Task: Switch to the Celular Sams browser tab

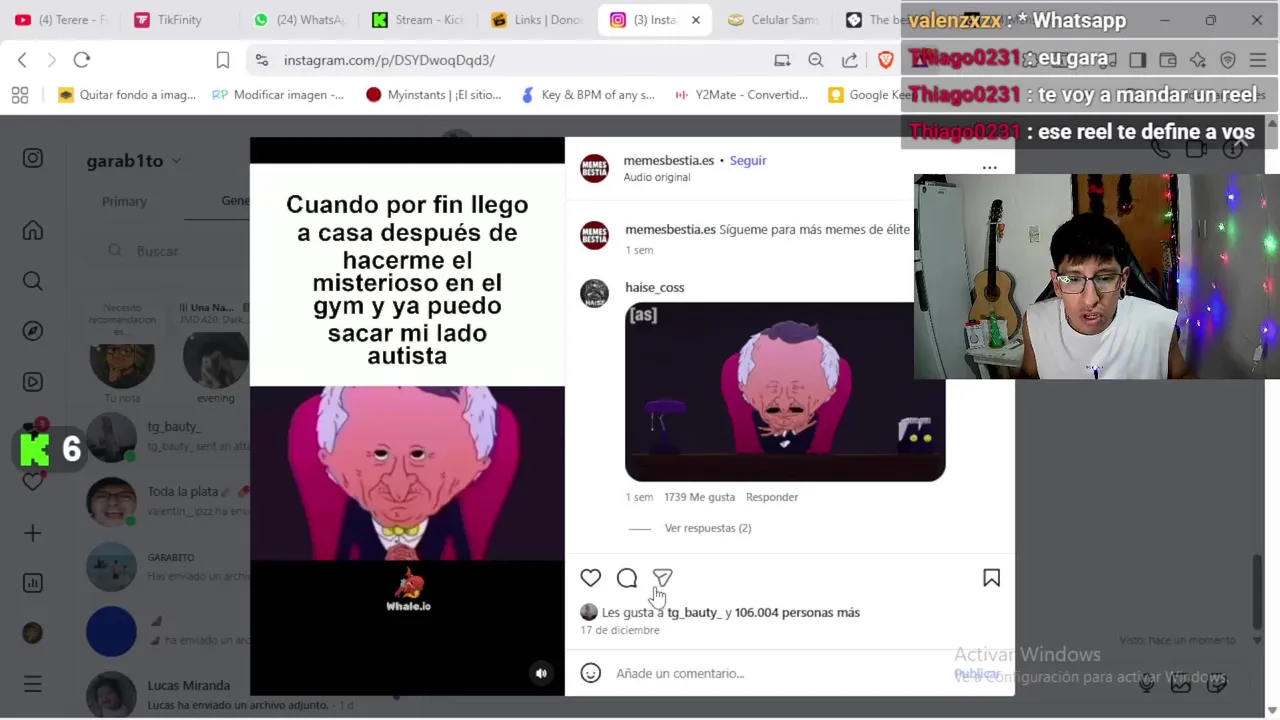Action: pos(773,20)
